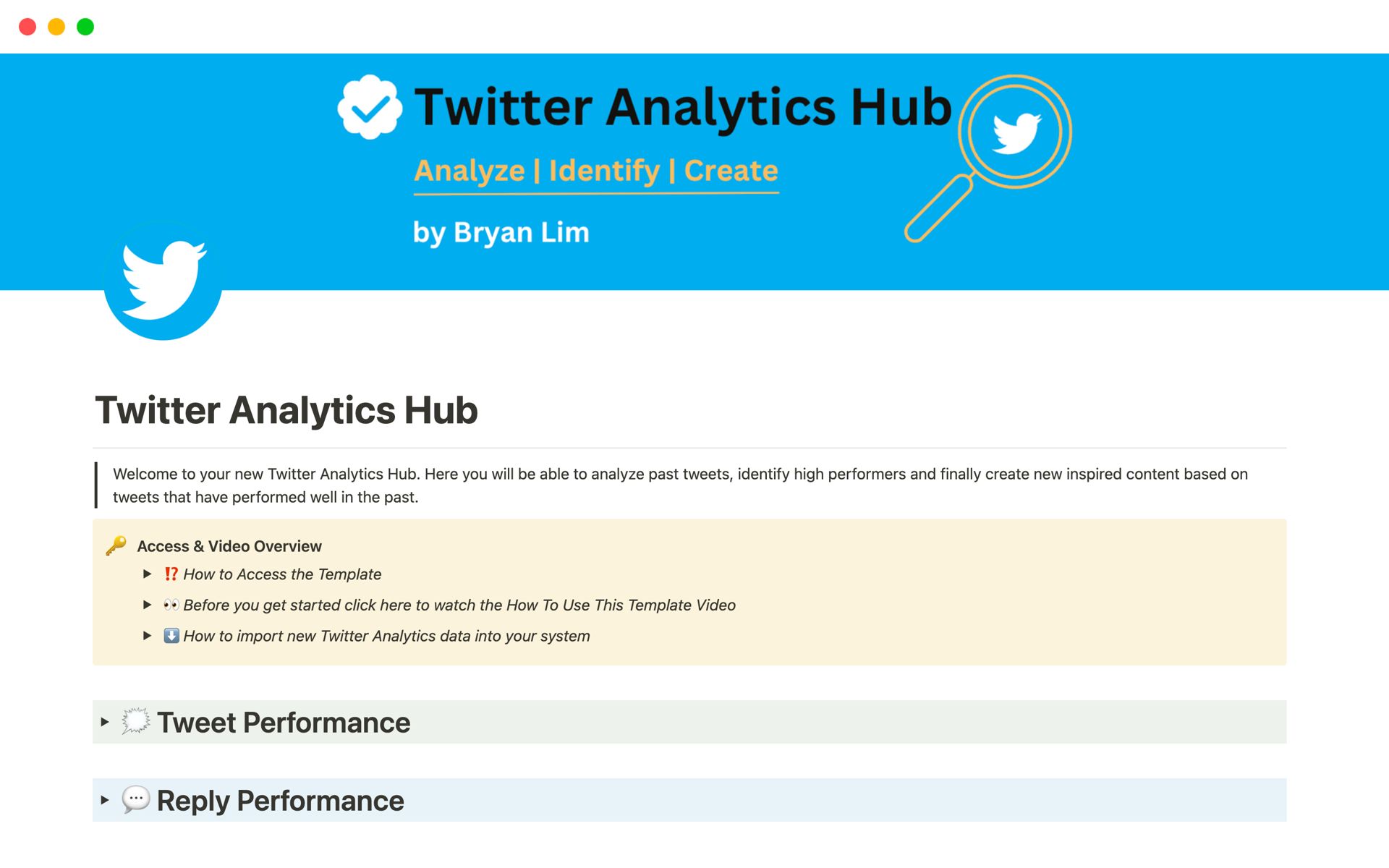The image size is (1389, 868).
Task: Click the speech bubble icon next to Reply Performance
Action: pyautogui.click(x=136, y=800)
